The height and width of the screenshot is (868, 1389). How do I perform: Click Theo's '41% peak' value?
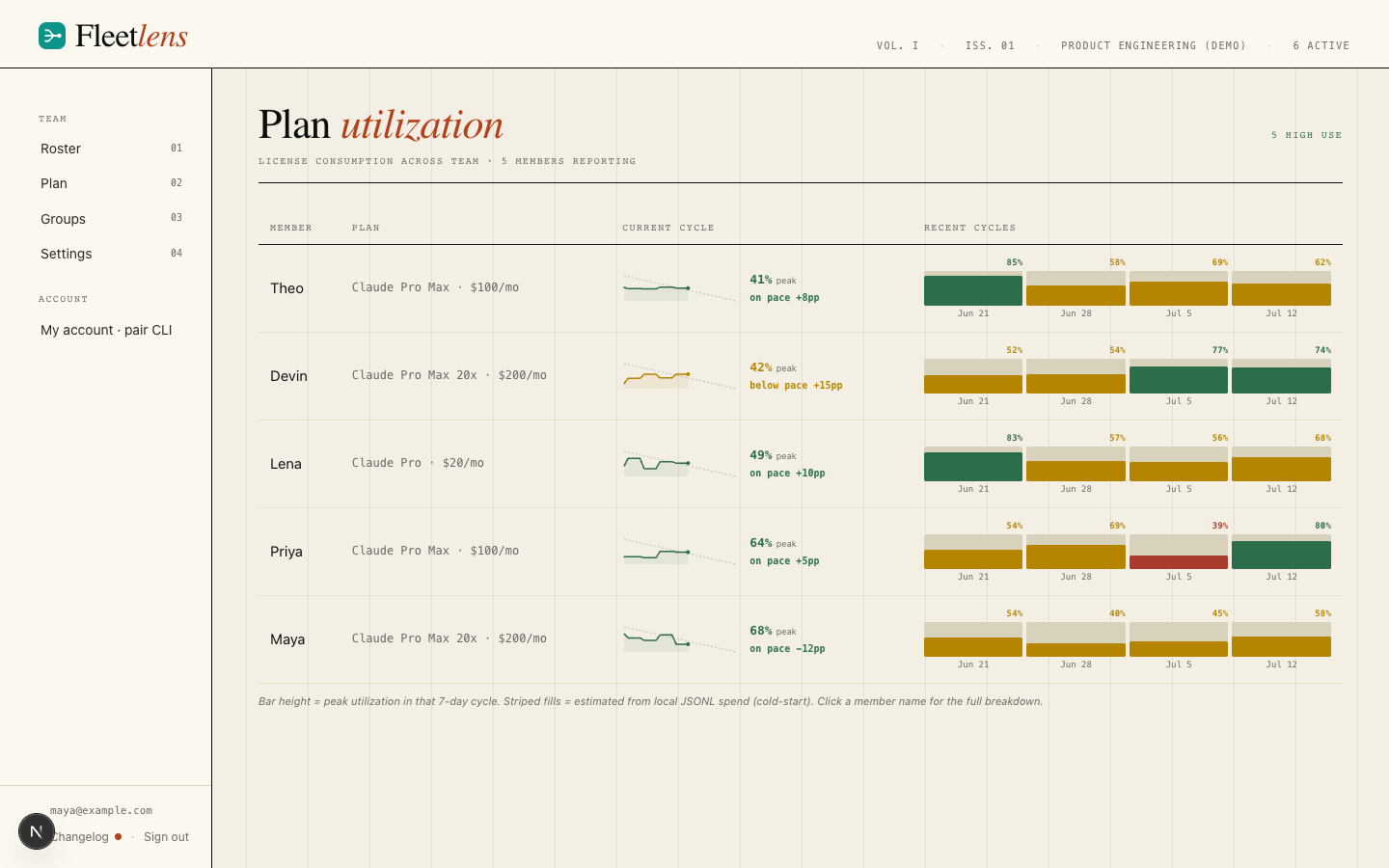[x=773, y=280]
